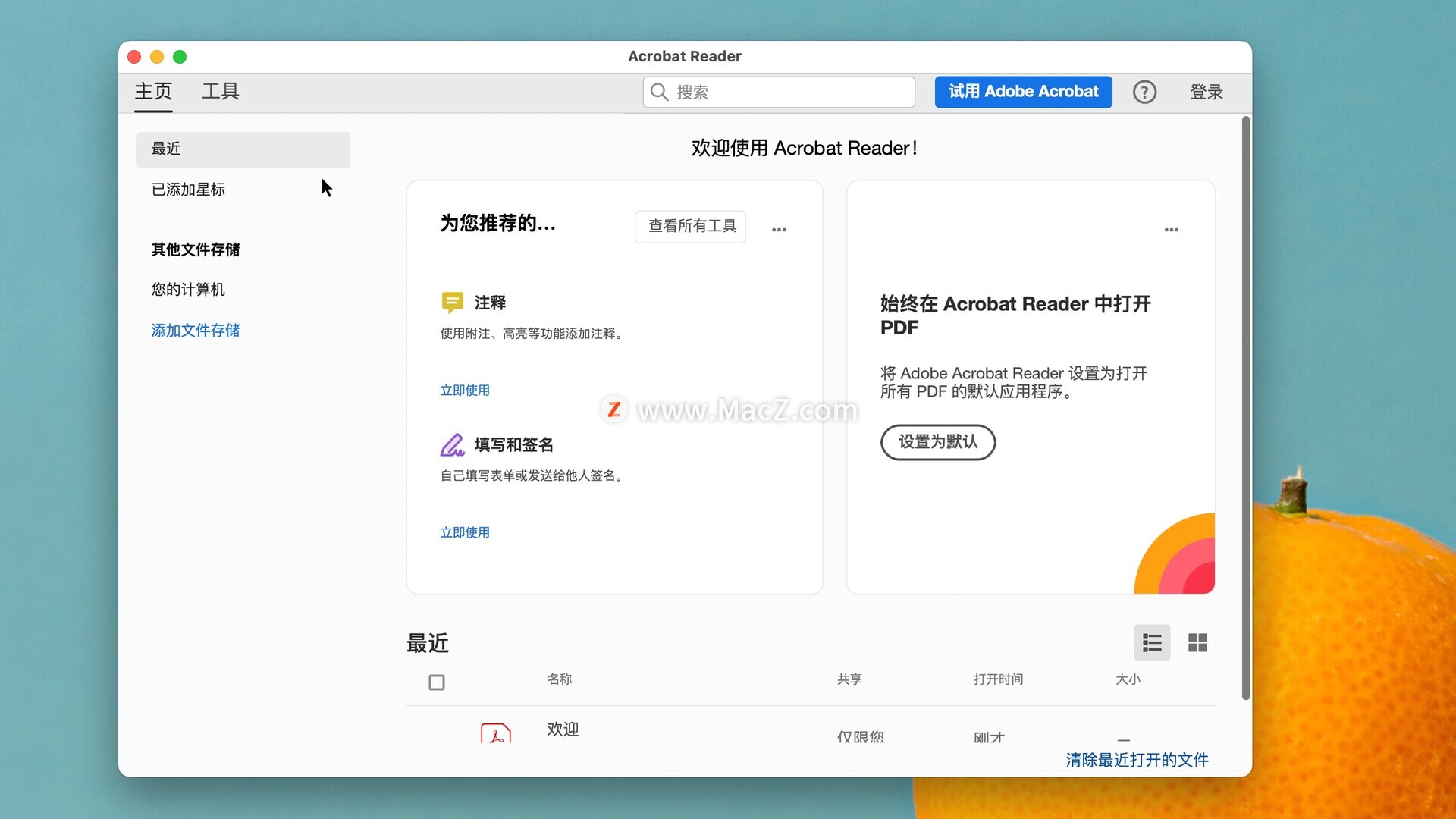The image size is (1456, 819).
Task: Open 您的计算机 in the sidebar
Action: tap(188, 290)
